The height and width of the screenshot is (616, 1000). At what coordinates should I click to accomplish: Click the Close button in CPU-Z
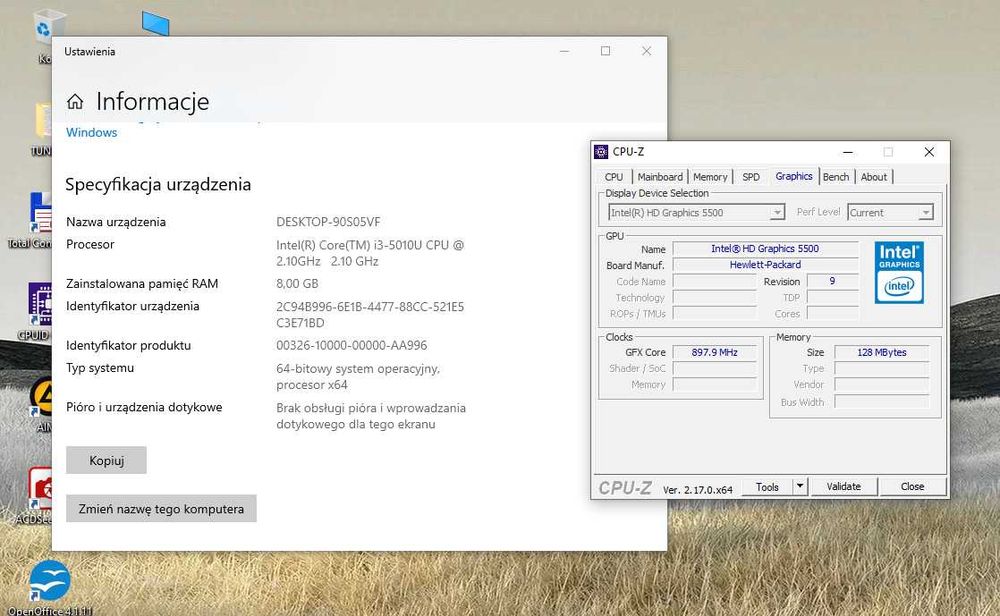point(912,487)
